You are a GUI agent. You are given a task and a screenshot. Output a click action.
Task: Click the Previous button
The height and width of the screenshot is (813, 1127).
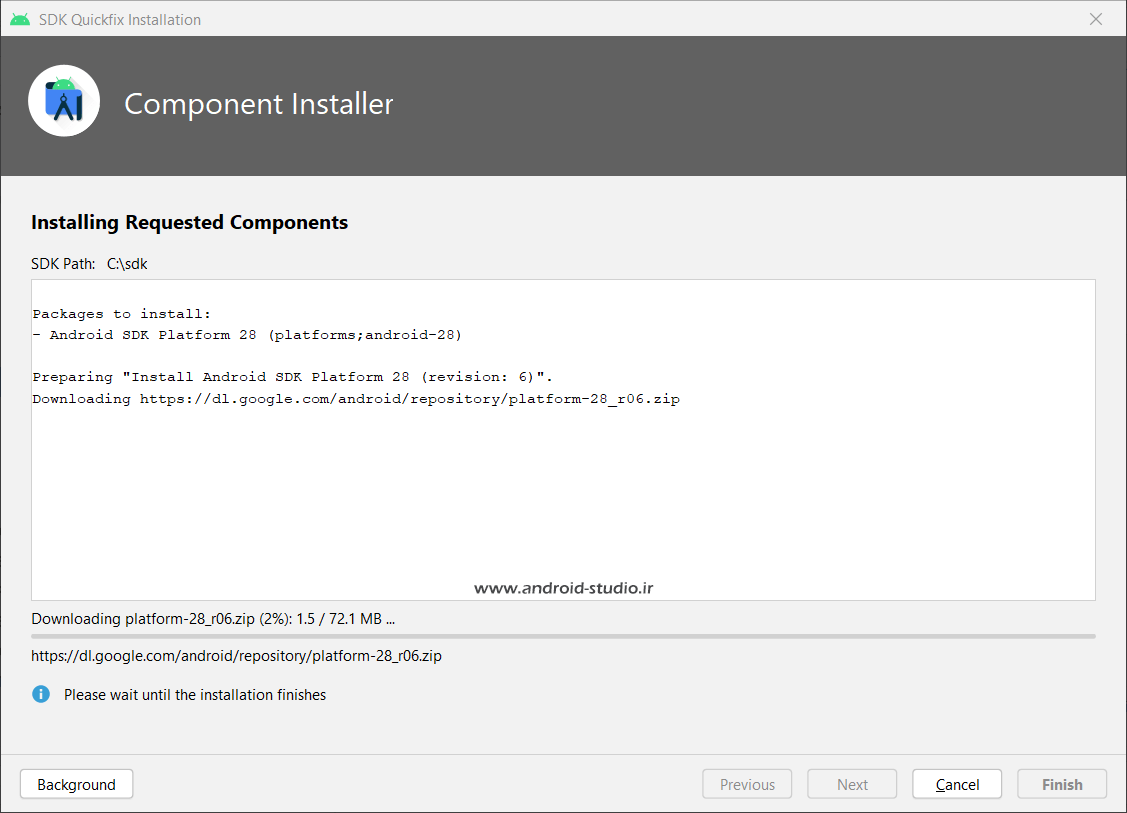pyautogui.click(x=747, y=785)
